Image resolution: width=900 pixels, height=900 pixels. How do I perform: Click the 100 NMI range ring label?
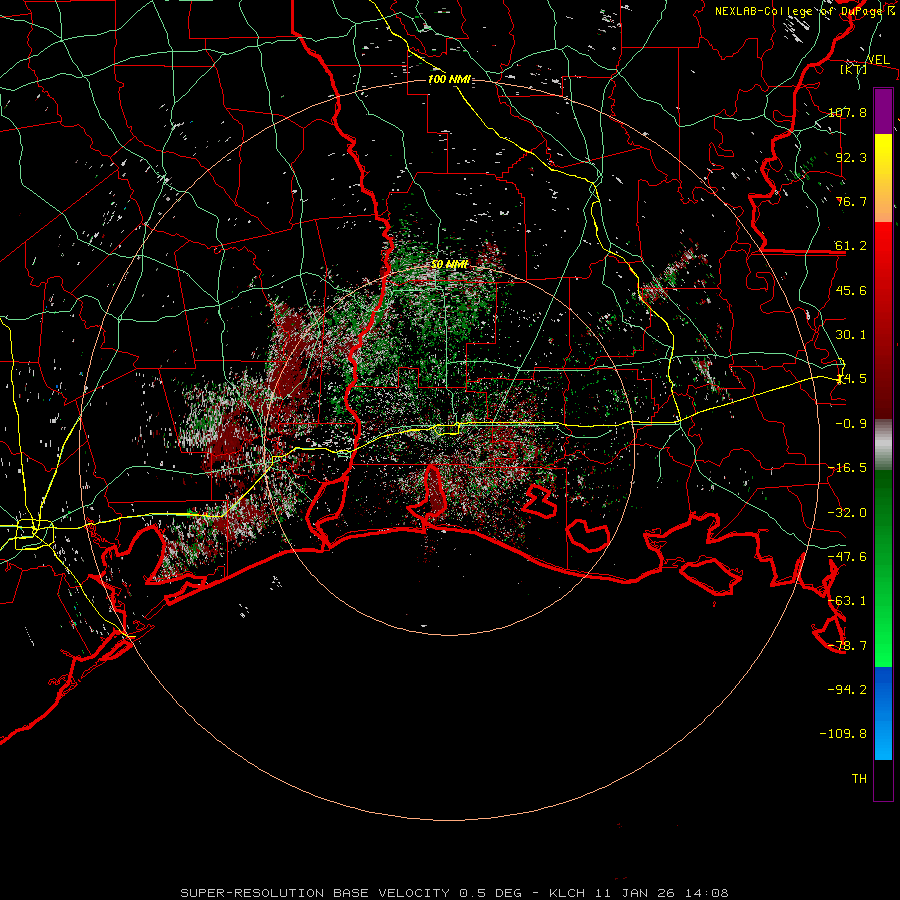(x=449, y=79)
